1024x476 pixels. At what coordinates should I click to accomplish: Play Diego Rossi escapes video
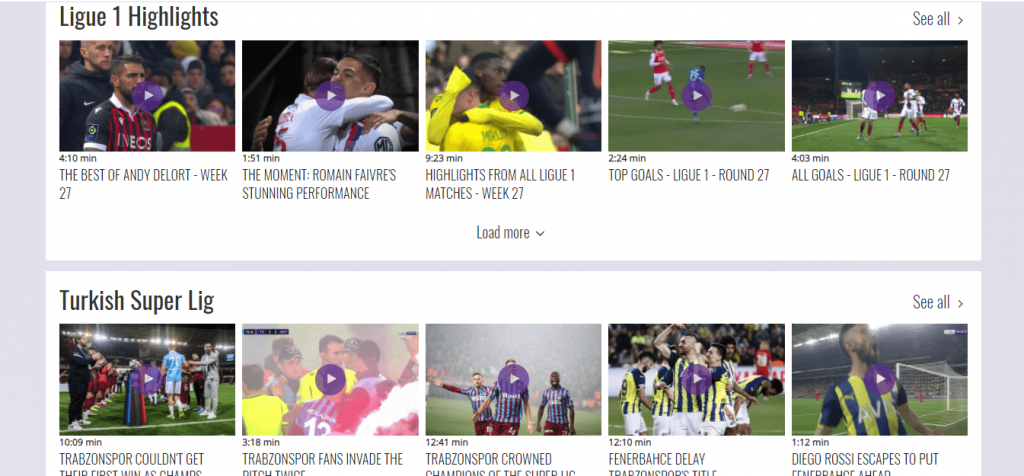pos(880,379)
